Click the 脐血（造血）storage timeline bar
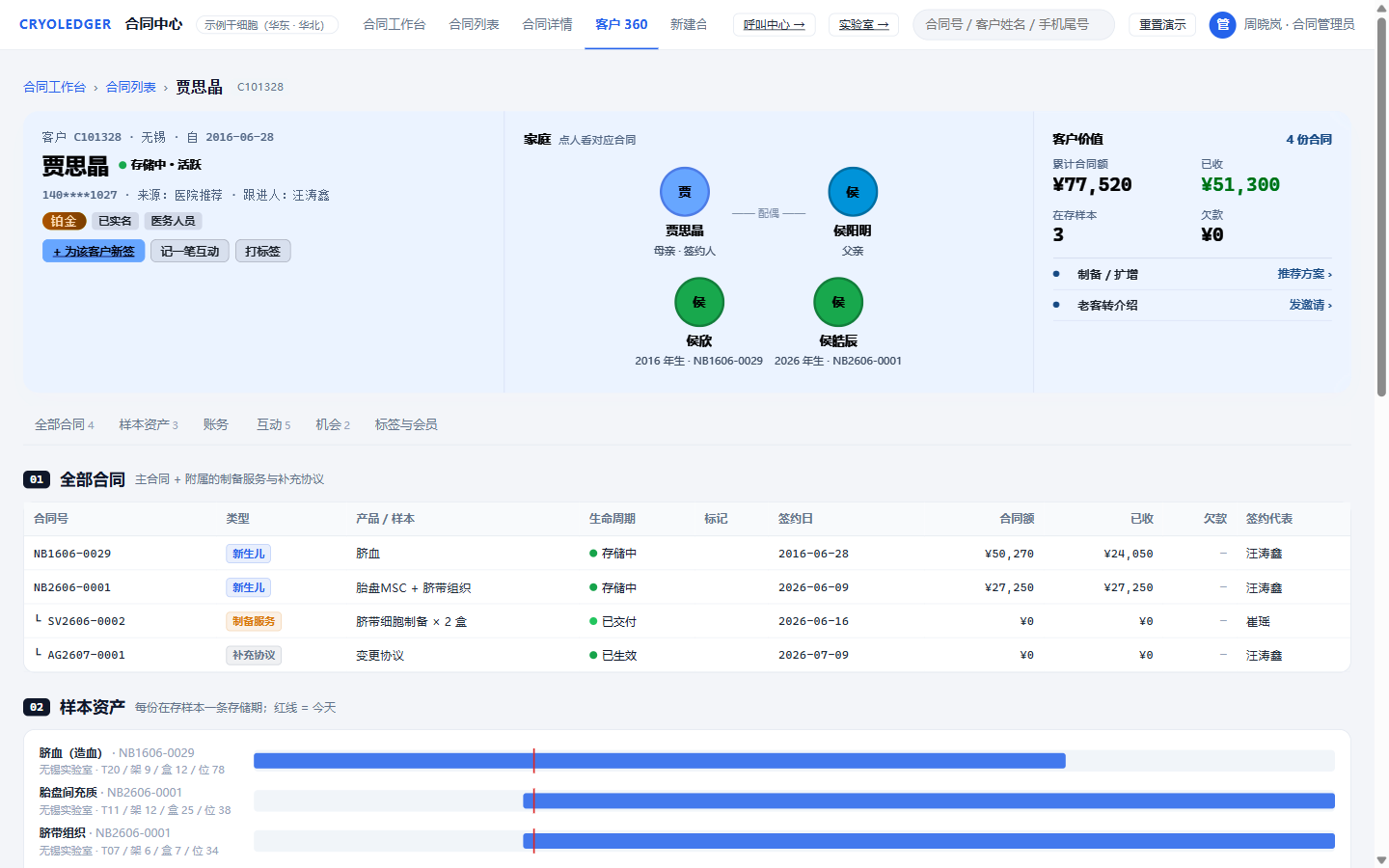 tap(660, 761)
